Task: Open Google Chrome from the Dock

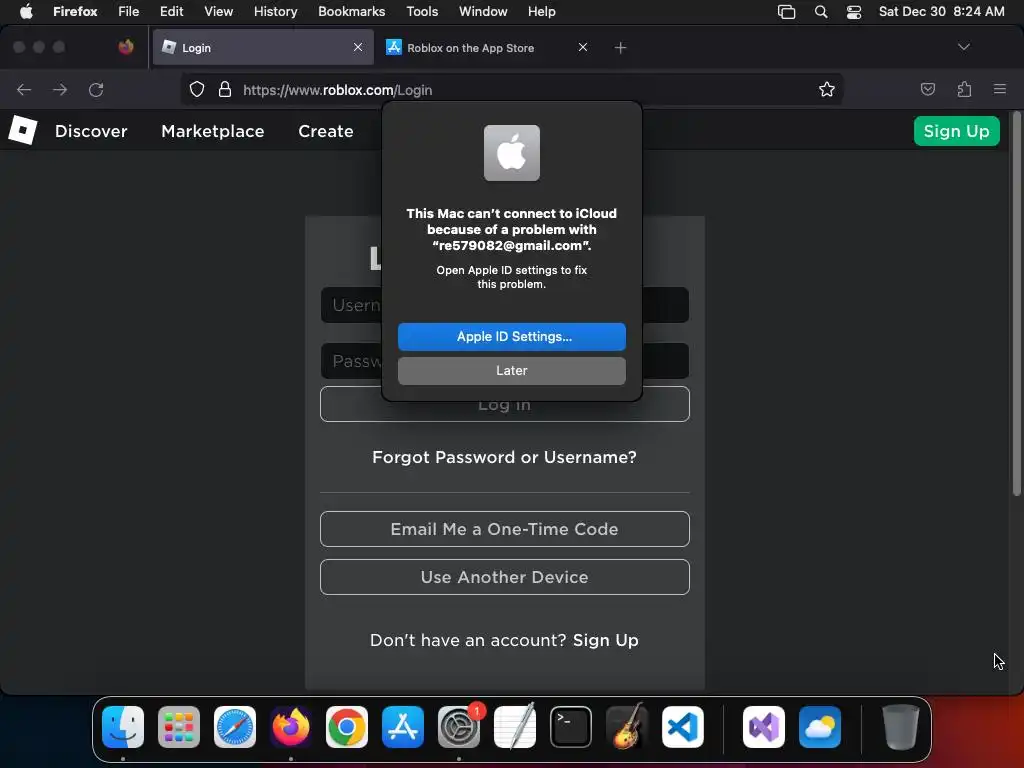Action: click(347, 727)
